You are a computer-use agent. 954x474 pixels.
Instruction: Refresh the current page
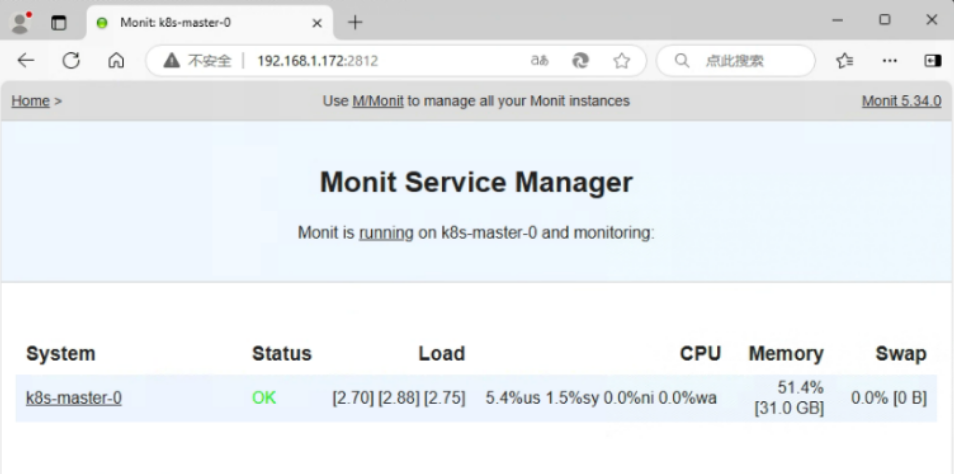pyautogui.click(x=71, y=60)
